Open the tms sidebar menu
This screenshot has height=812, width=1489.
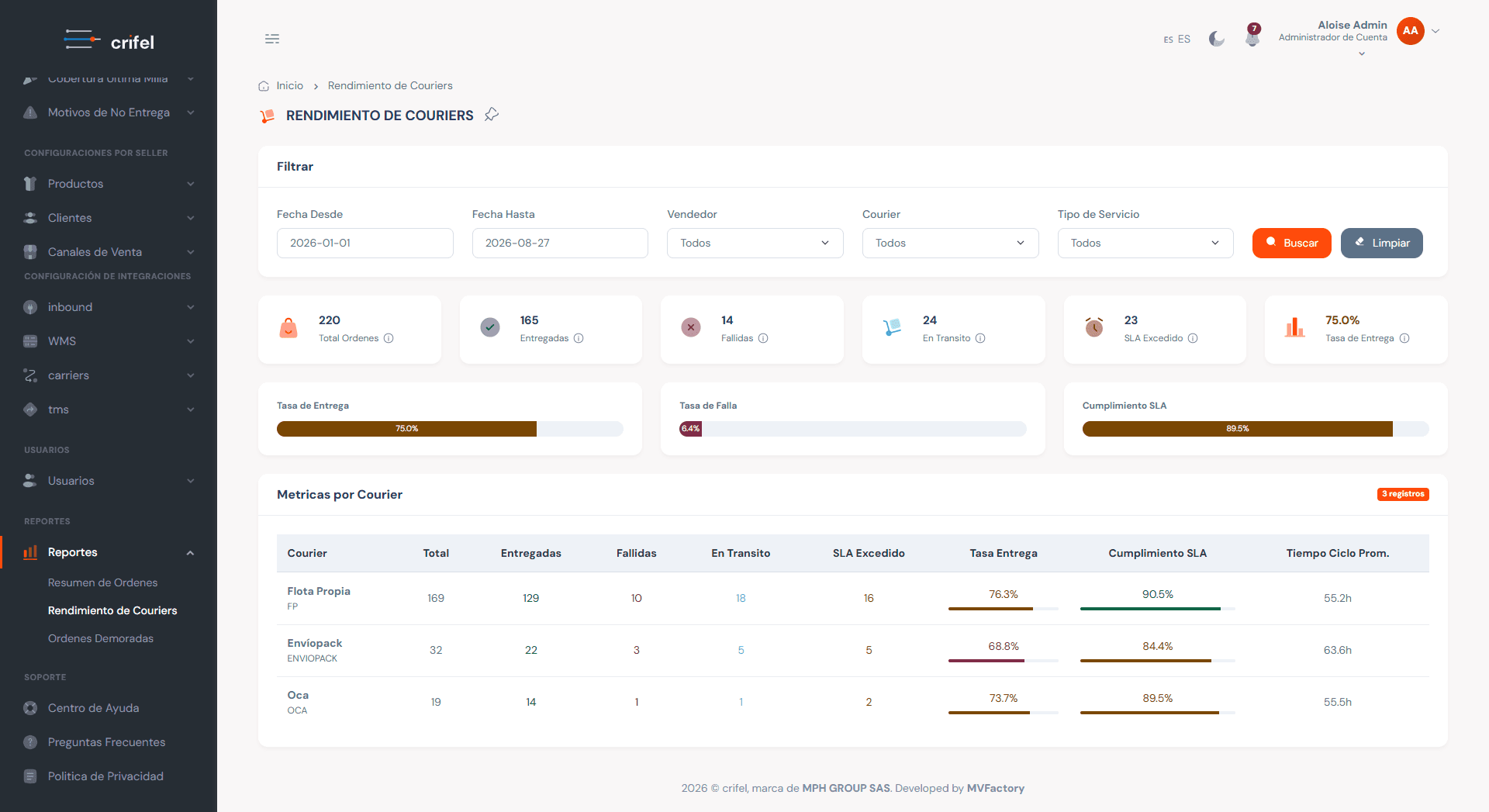click(109, 409)
